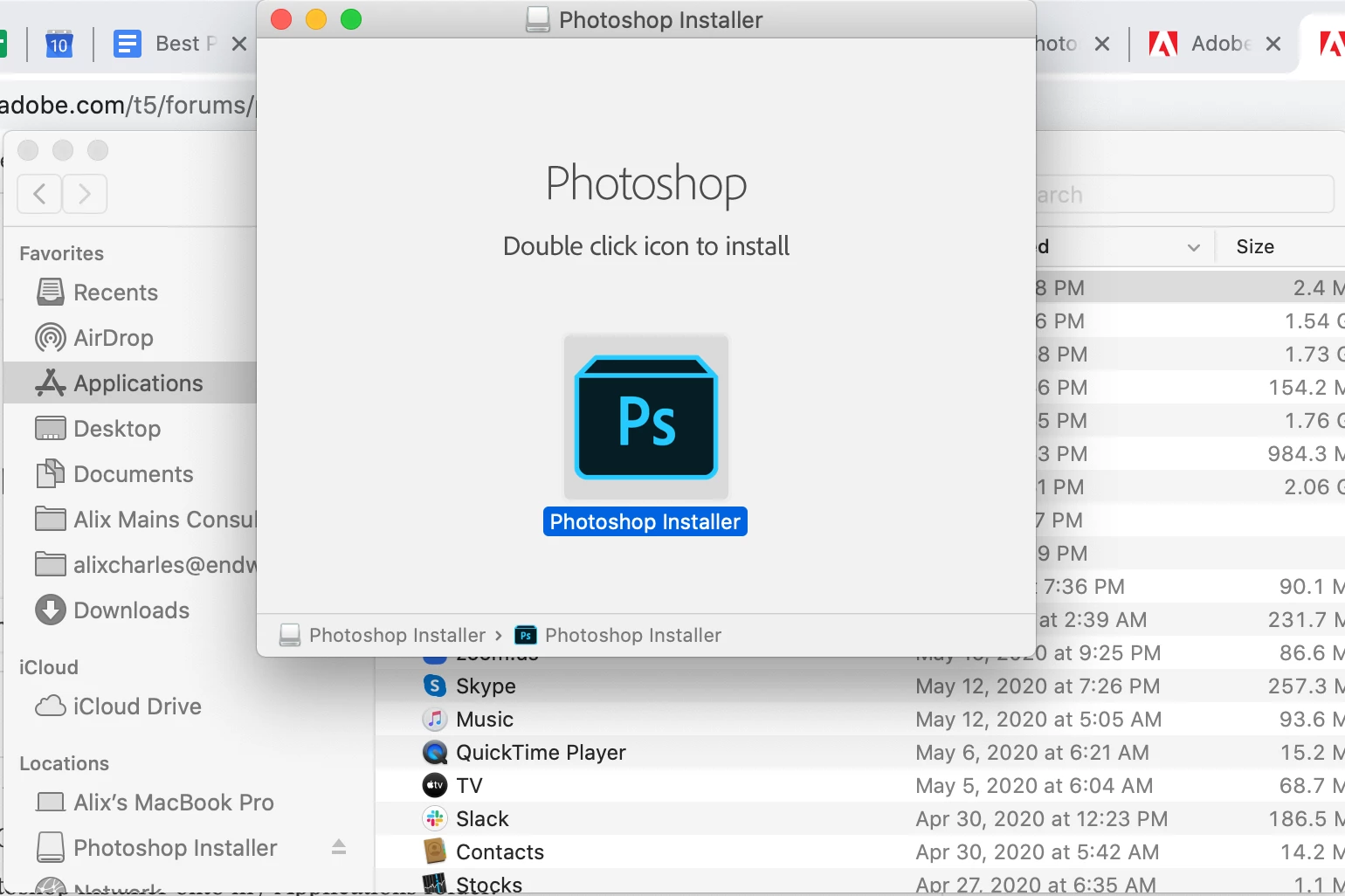Viewport: 1345px width, 896px height.
Task: Click the Contacts app icon
Action: 434,851
